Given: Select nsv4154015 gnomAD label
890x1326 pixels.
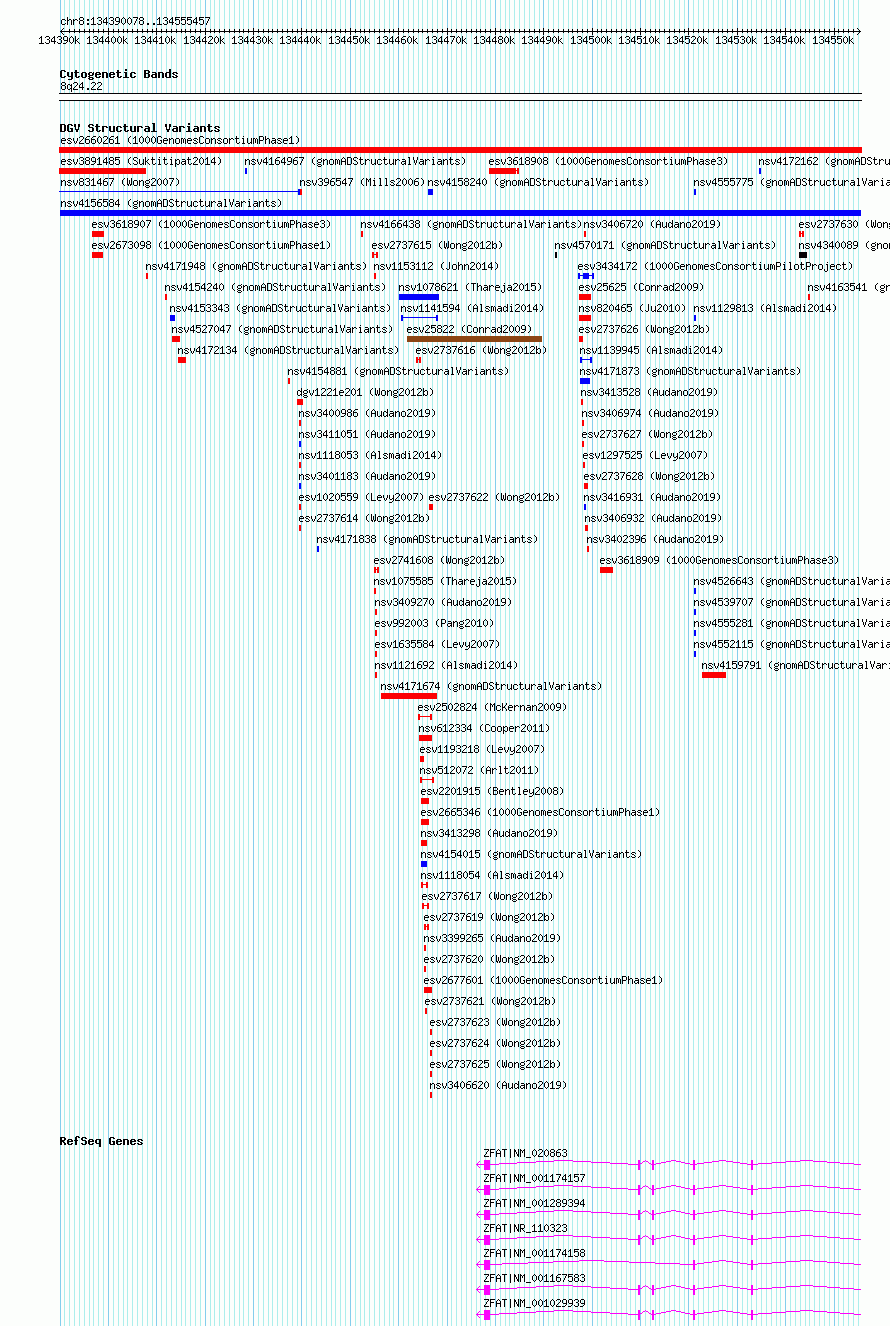Looking at the screenshot, I should 531,854.
